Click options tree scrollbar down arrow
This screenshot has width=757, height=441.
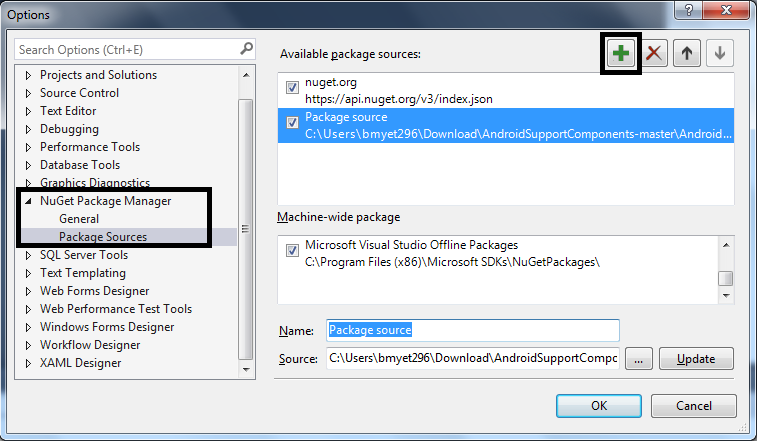246,370
